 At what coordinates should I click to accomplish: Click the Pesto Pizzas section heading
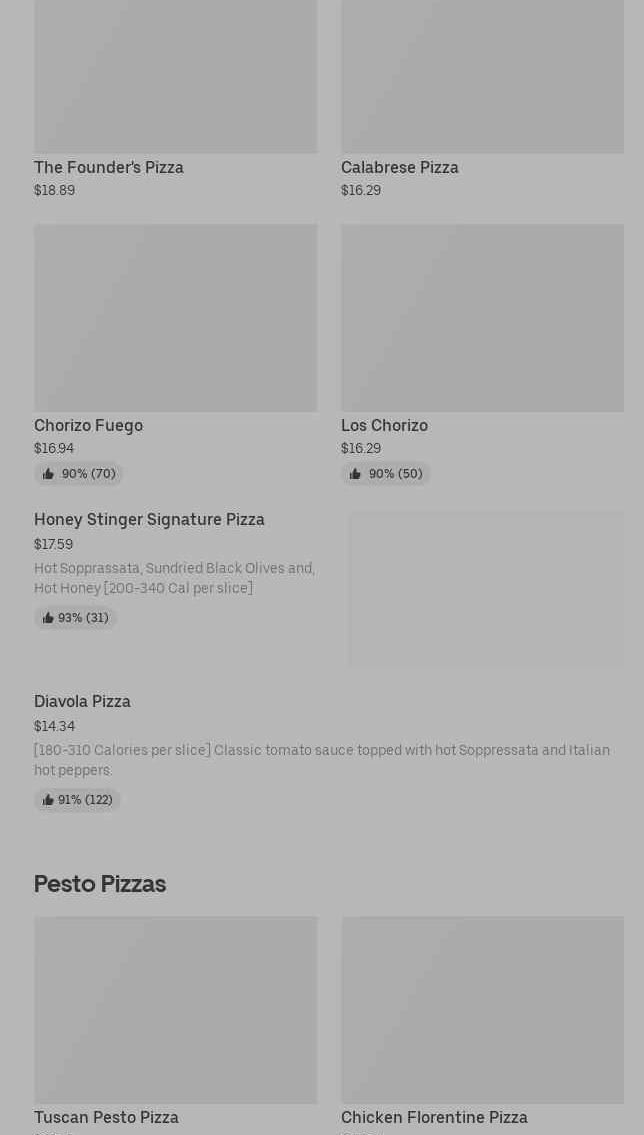pyautogui.click(x=100, y=884)
